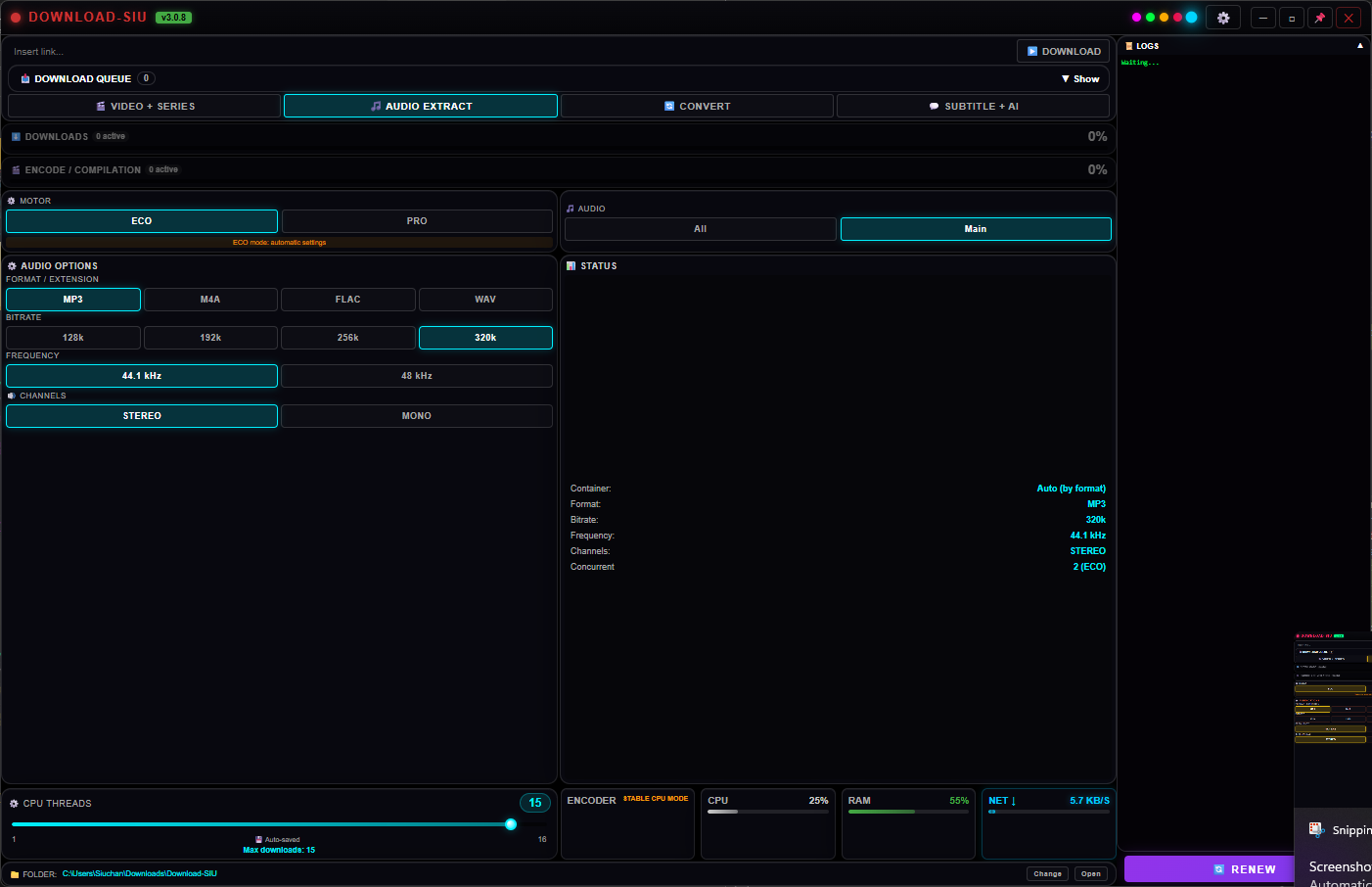
Task: Click the Download Queue header icon
Action: pyautogui.click(x=25, y=79)
